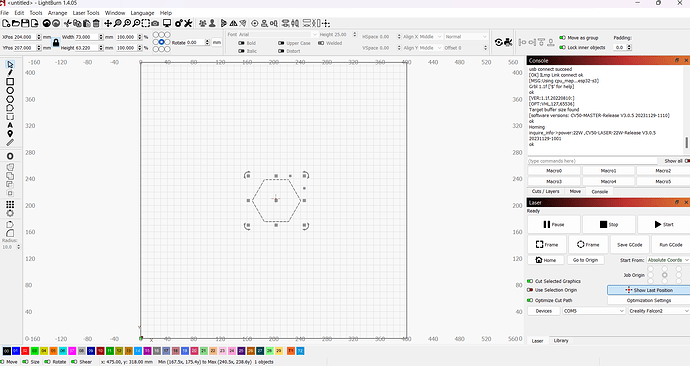Toggle the Welded text switch
The image size is (690, 366).
pos(321,43)
